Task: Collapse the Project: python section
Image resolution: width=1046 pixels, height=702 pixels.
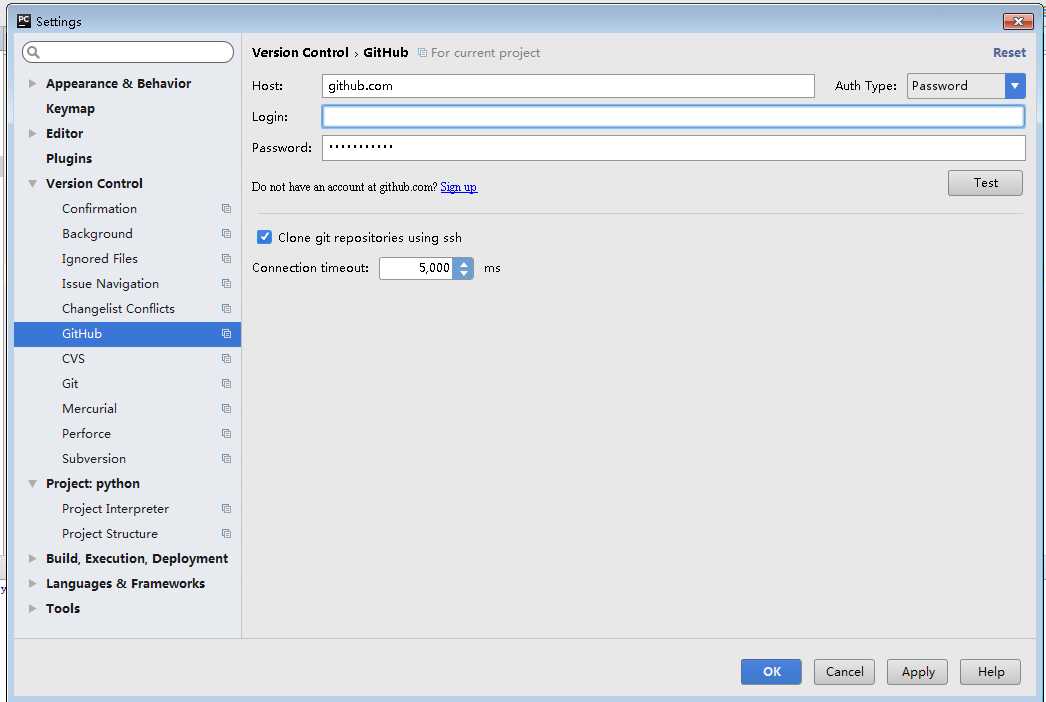Action: 32,484
